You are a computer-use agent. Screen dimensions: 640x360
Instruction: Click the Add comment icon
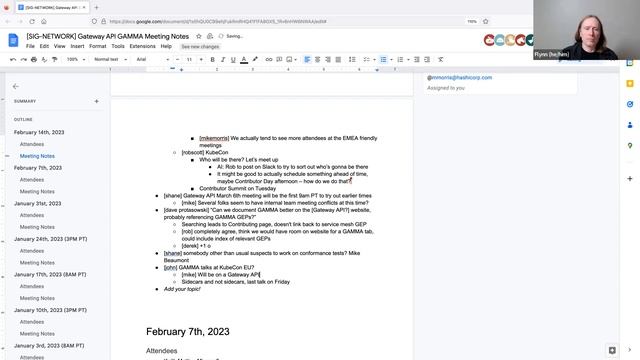pos(279,60)
